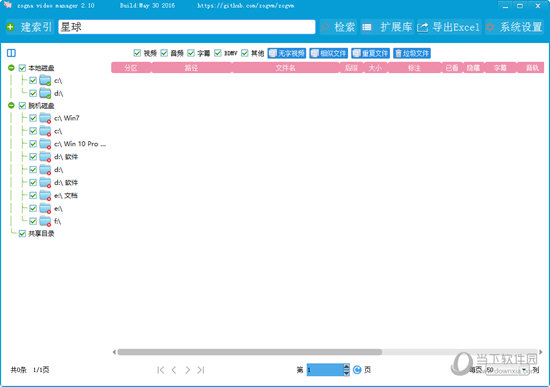
Task: Sort by the 文件名 column header
Action: point(286,68)
